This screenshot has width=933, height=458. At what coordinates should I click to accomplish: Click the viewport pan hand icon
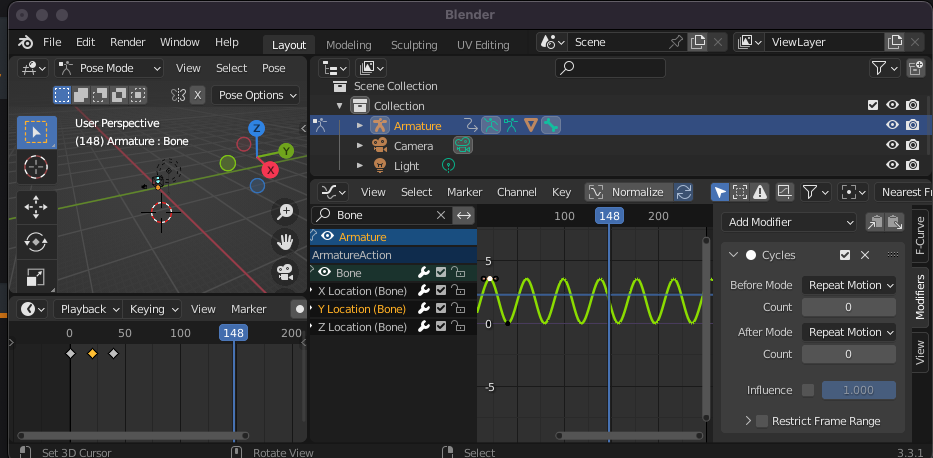click(286, 242)
